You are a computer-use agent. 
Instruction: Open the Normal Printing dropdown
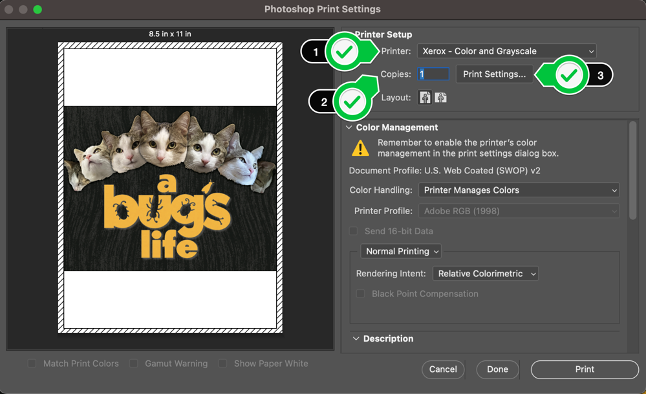(x=400, y=251)
